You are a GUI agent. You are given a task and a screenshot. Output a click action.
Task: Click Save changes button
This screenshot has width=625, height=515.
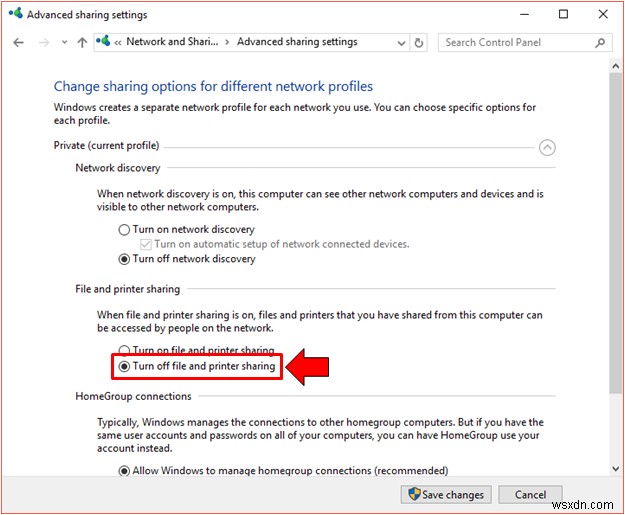(x=446, y=495)
